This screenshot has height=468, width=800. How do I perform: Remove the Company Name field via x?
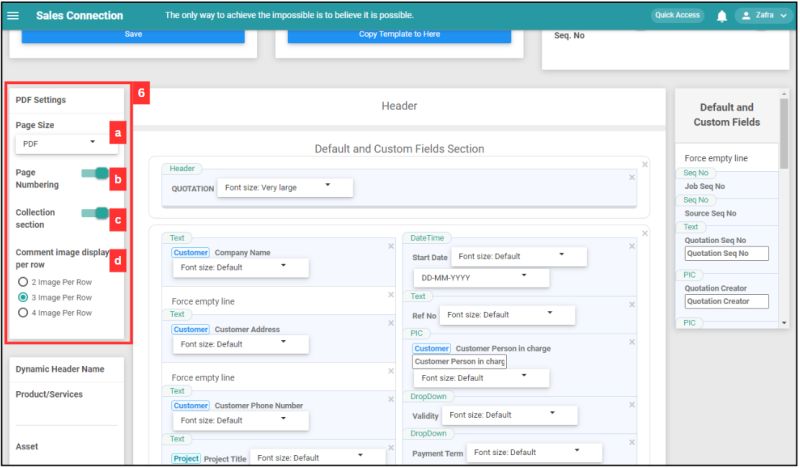pos(391,246)
